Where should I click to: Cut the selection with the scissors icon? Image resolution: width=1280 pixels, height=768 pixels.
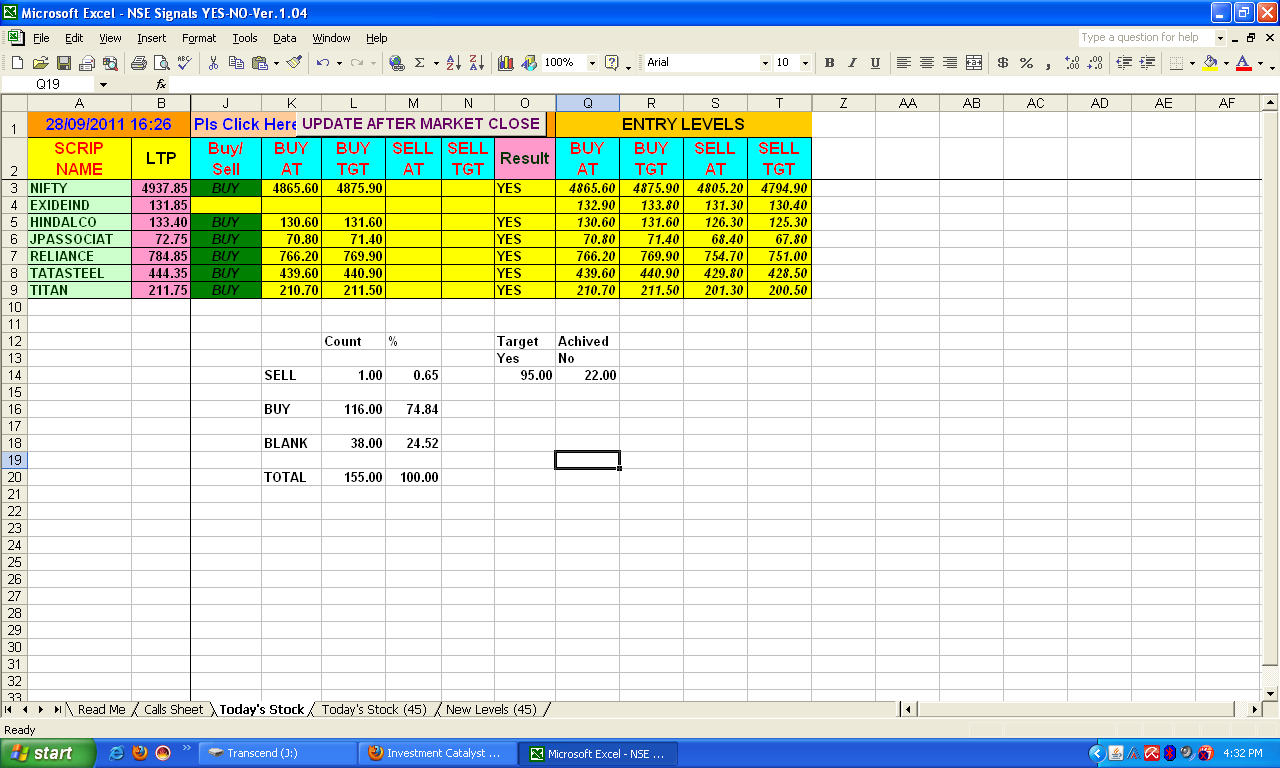click(213, 63)
